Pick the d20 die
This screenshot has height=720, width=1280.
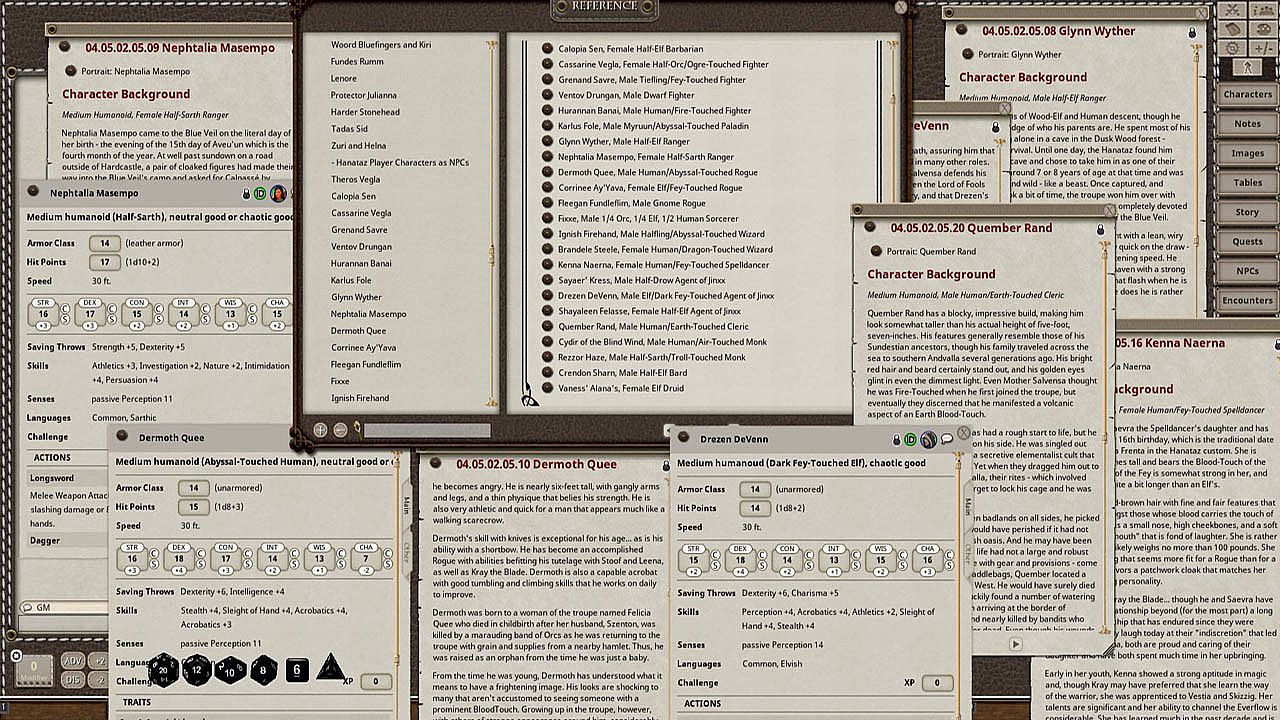(x=164, y=668)
